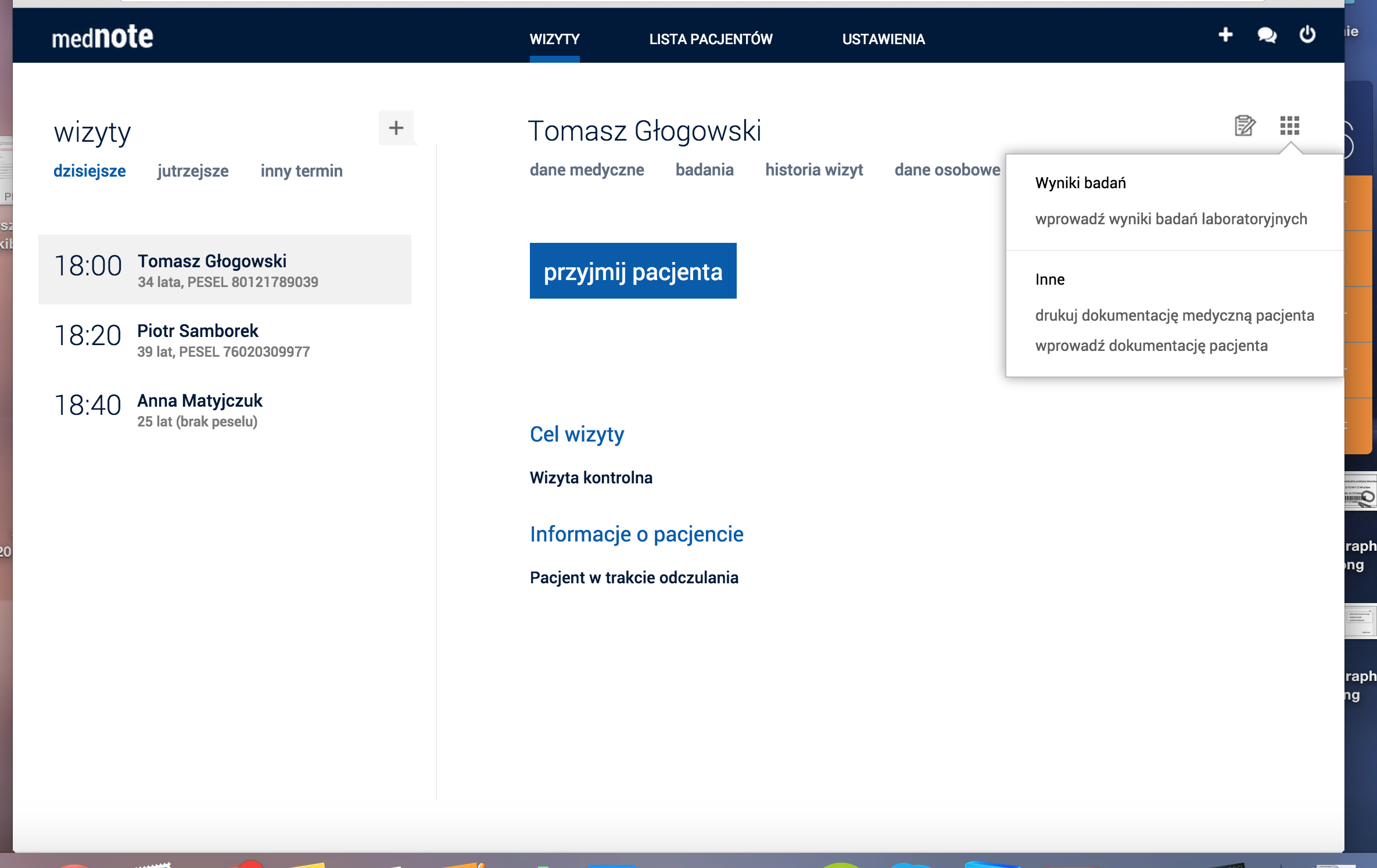The image size is (1377, 868).
Task: Choose inny termin visits filter
Action: click(x=302, y=171)
